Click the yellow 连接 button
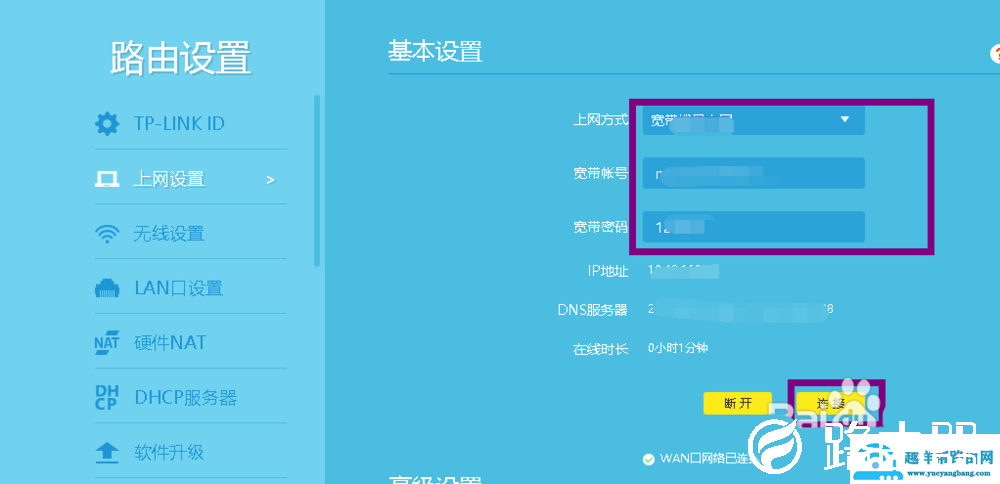This screenshot has height=484, width=1000. click(x=830, y=403)
